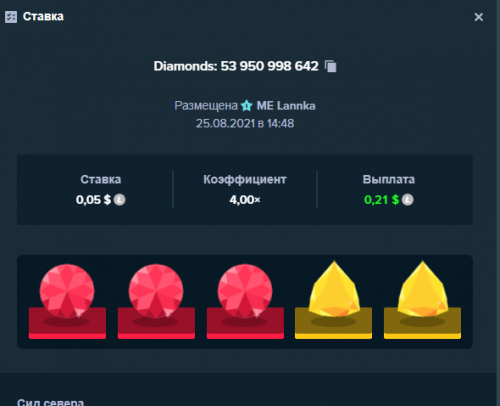Open the ME Lannka player profile

coord(286,106)
